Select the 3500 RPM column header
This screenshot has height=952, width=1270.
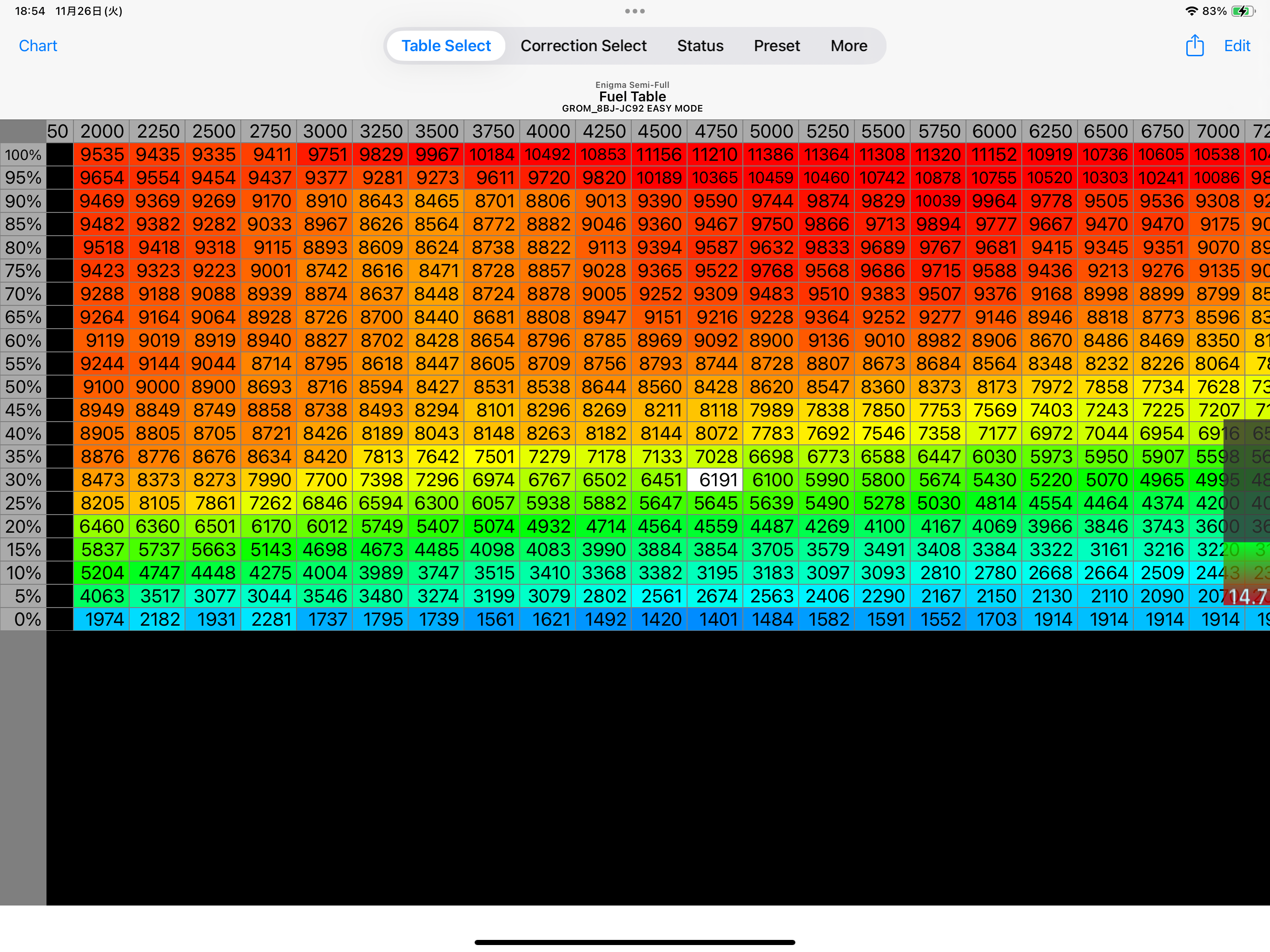click(x=437, y=132)
